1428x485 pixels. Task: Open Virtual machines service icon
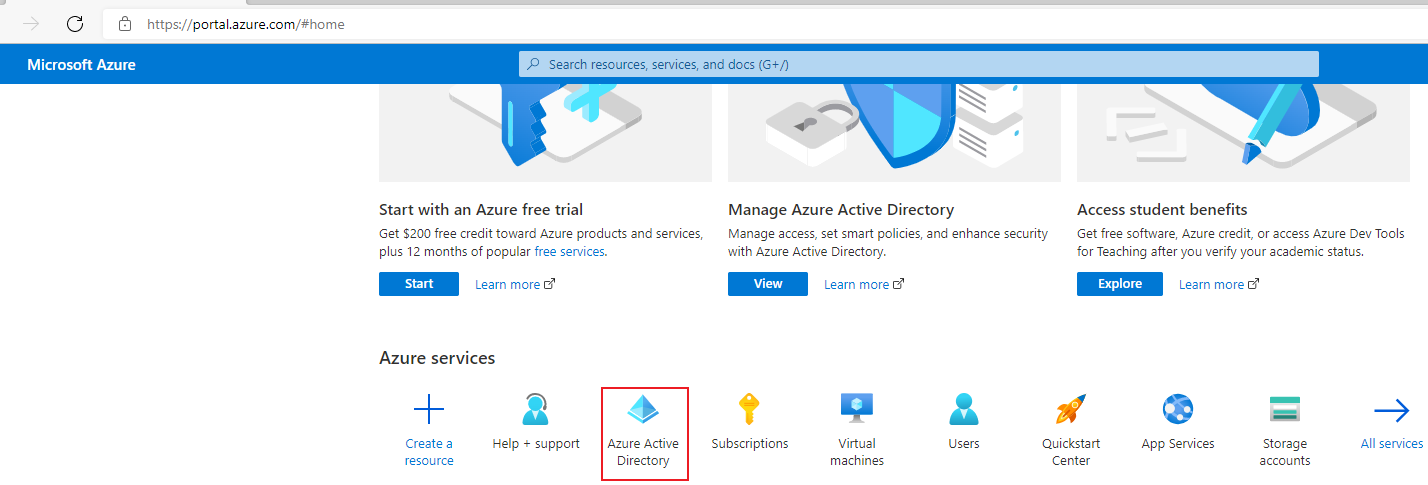(x=857, y=409)
